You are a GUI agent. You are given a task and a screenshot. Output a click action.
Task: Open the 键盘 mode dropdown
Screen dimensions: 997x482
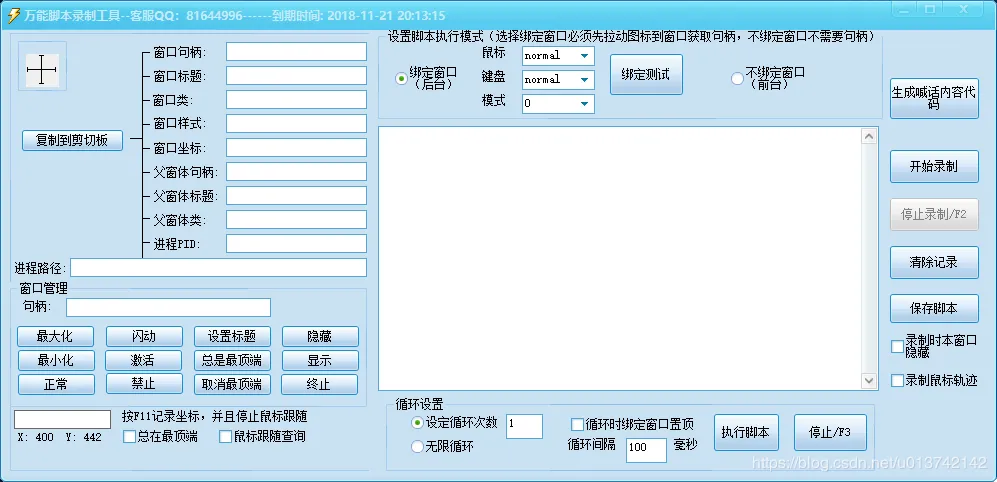coord(558,80)
